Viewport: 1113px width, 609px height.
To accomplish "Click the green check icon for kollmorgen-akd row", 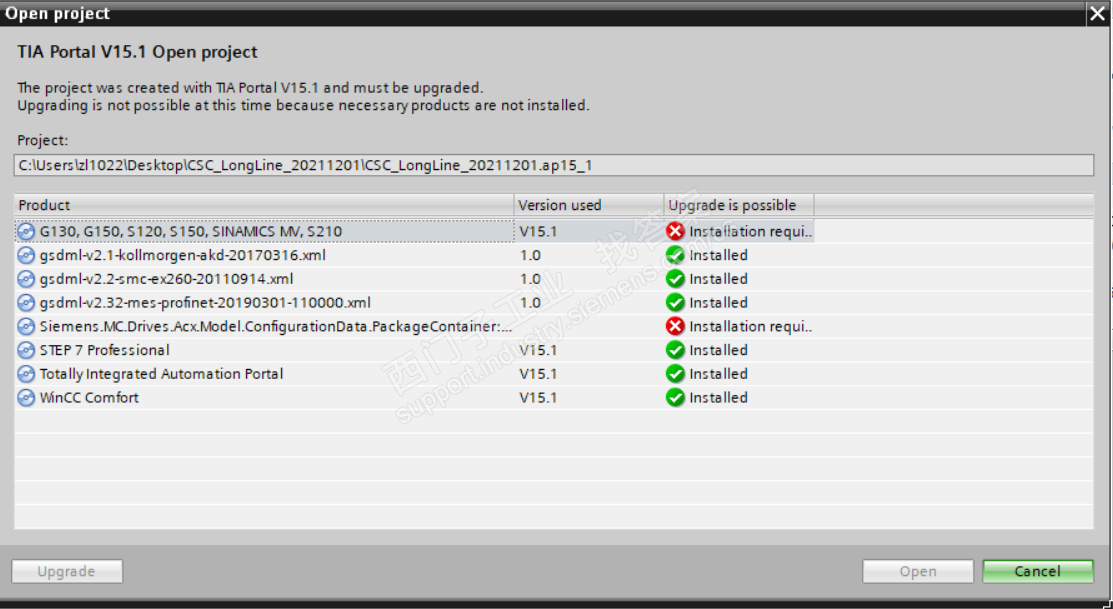I will (x=675, y=256).
